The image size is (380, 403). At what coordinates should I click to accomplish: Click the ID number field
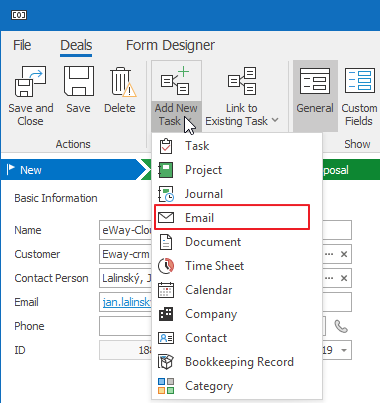click(x=126, y=350)
